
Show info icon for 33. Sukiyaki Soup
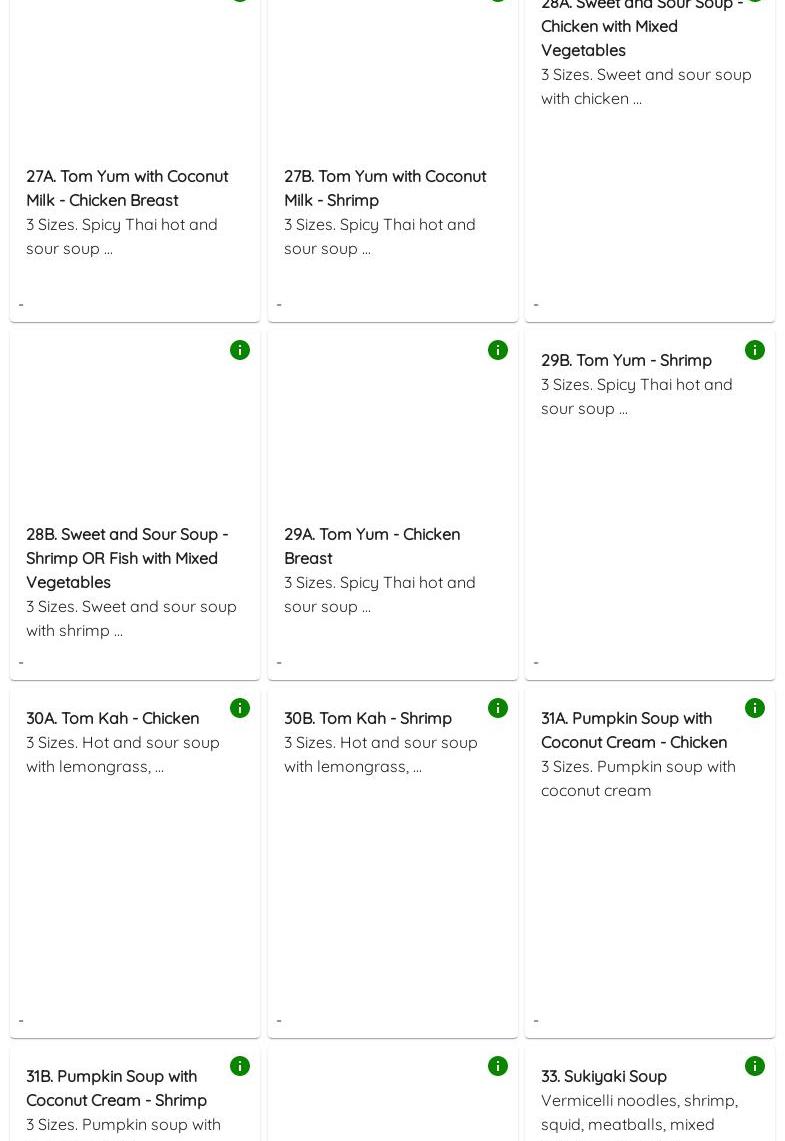coord(755,1066)
